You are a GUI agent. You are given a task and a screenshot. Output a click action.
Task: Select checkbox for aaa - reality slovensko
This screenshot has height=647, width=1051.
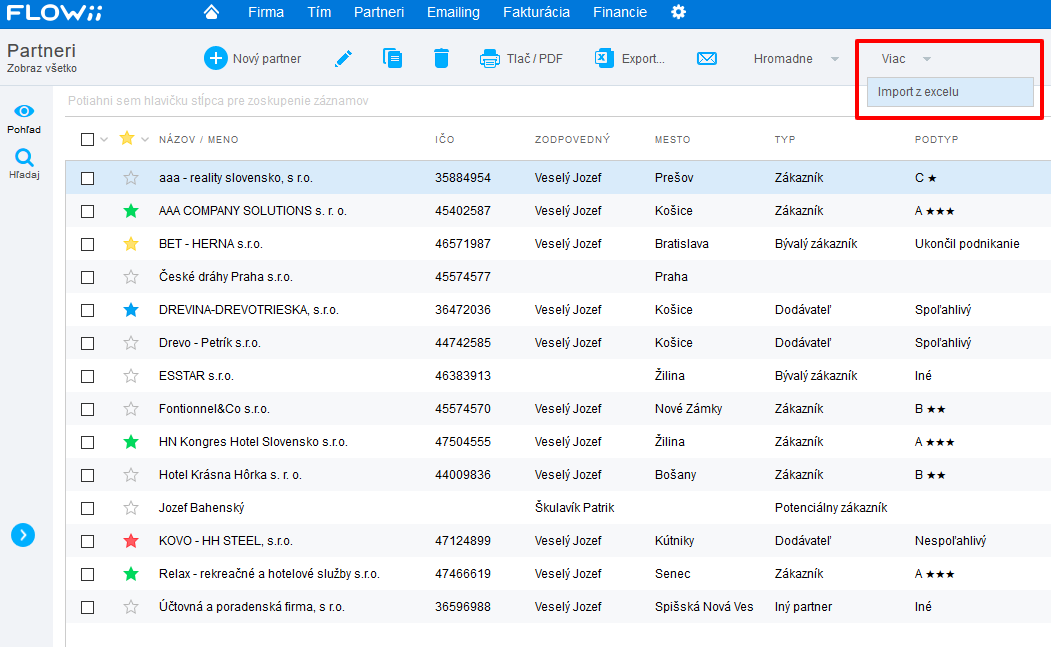tap(87, 178)
